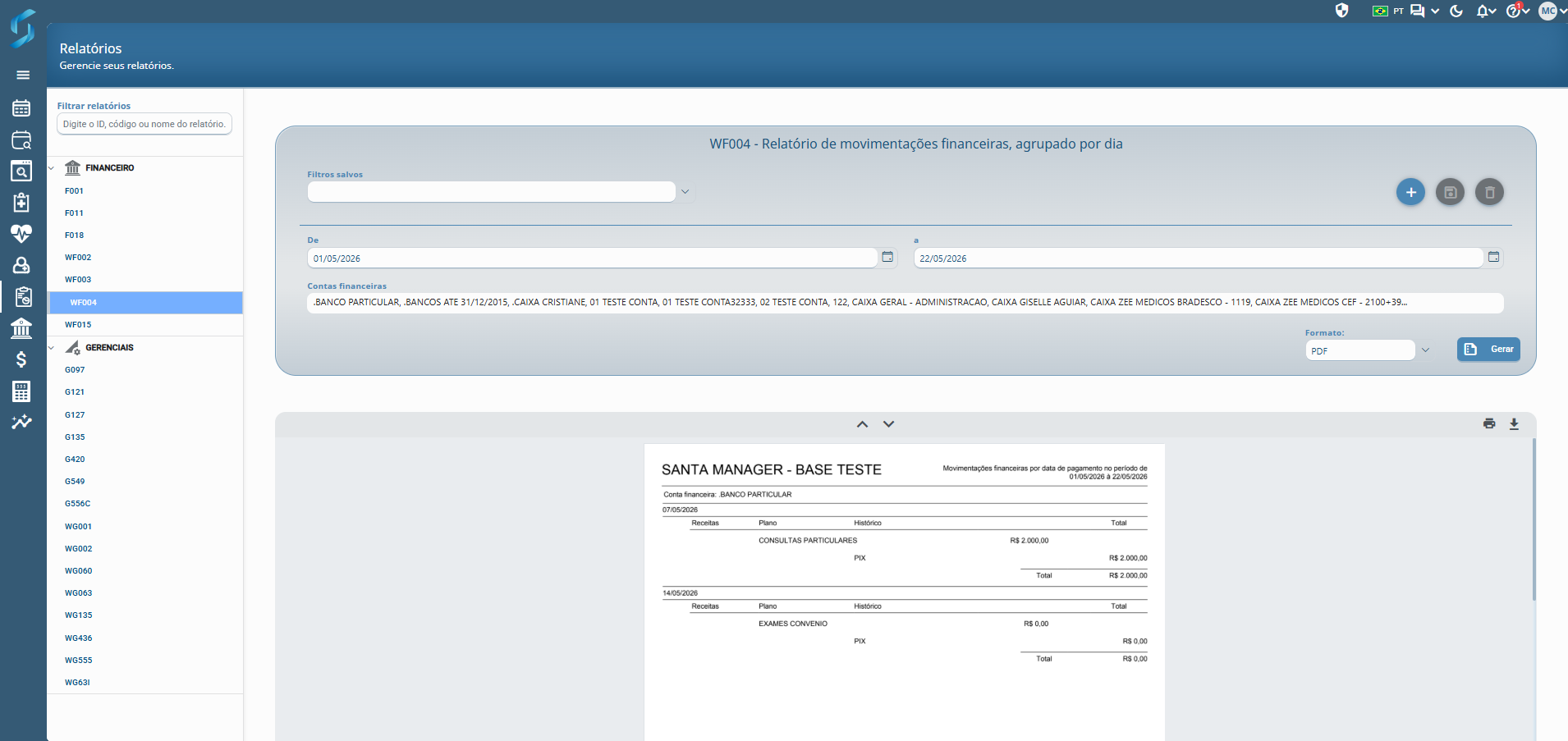Viewport: 1568px width, 741px height.
Task: Open the calculator icon in the sidebar
Action: tap(21, 391)
